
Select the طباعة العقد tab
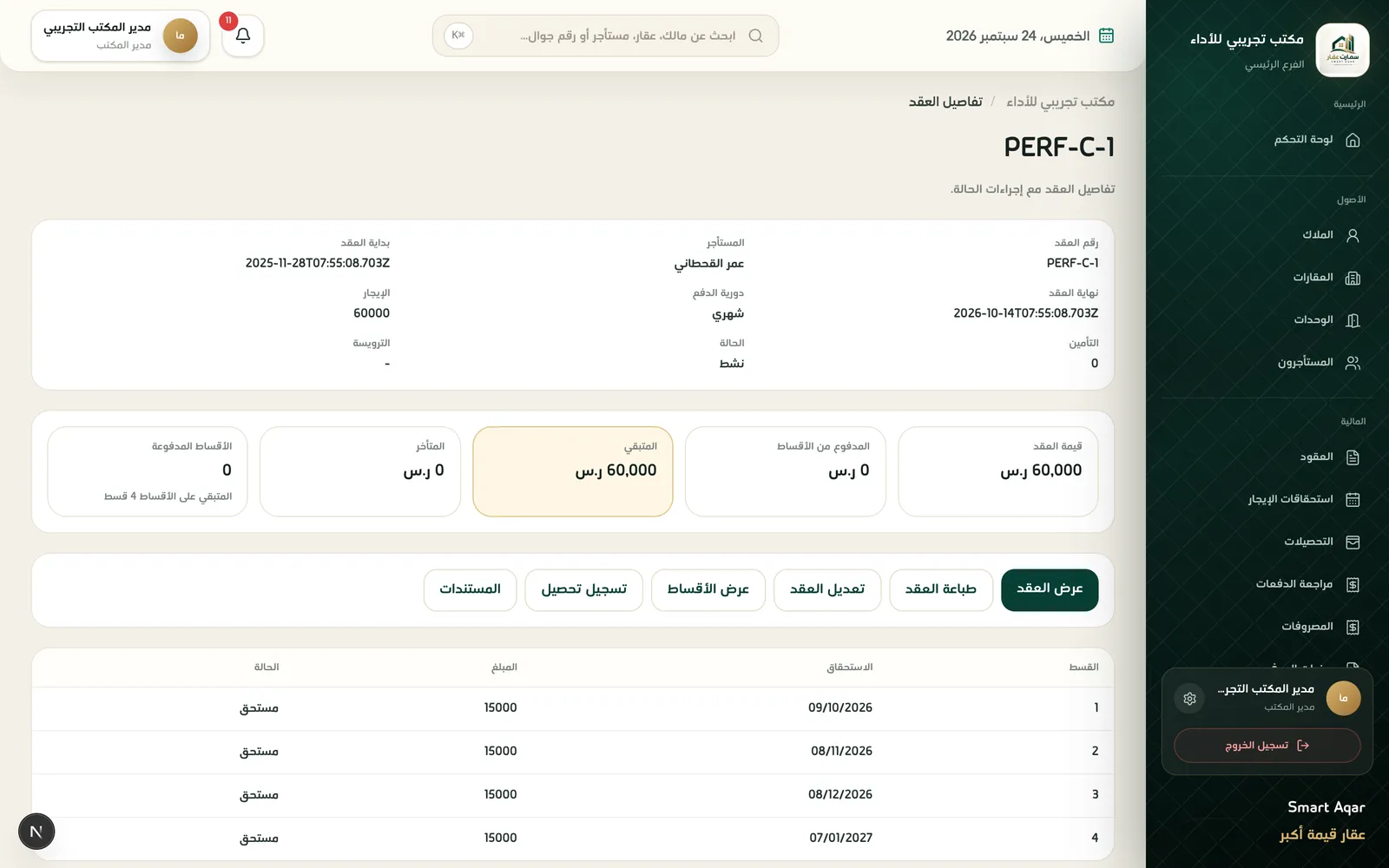tap(941, 590)
